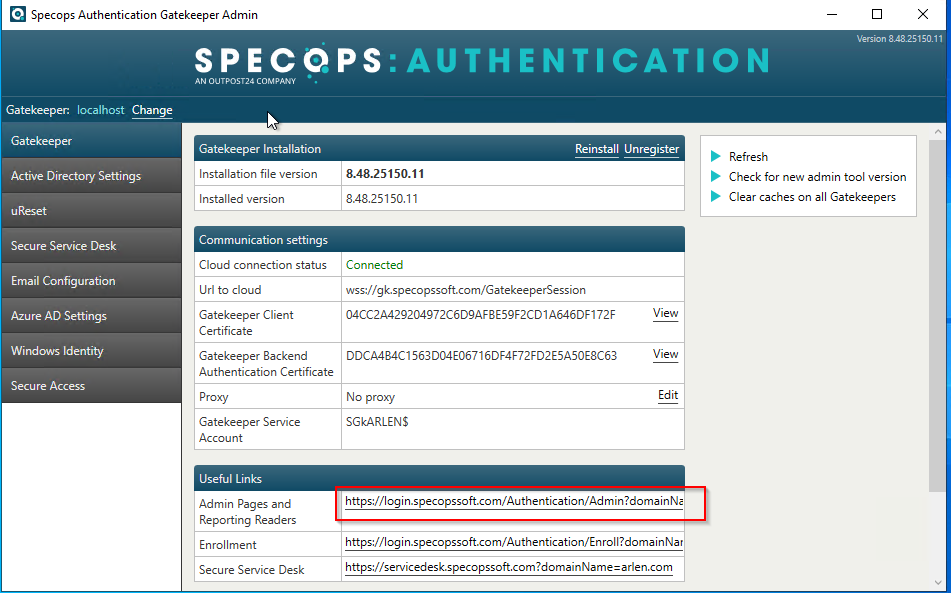Click the Version 8.48.25150.11 label at top right
This screenshot has height=593, width=951.
pyautogui.click(x=899, y=39)
